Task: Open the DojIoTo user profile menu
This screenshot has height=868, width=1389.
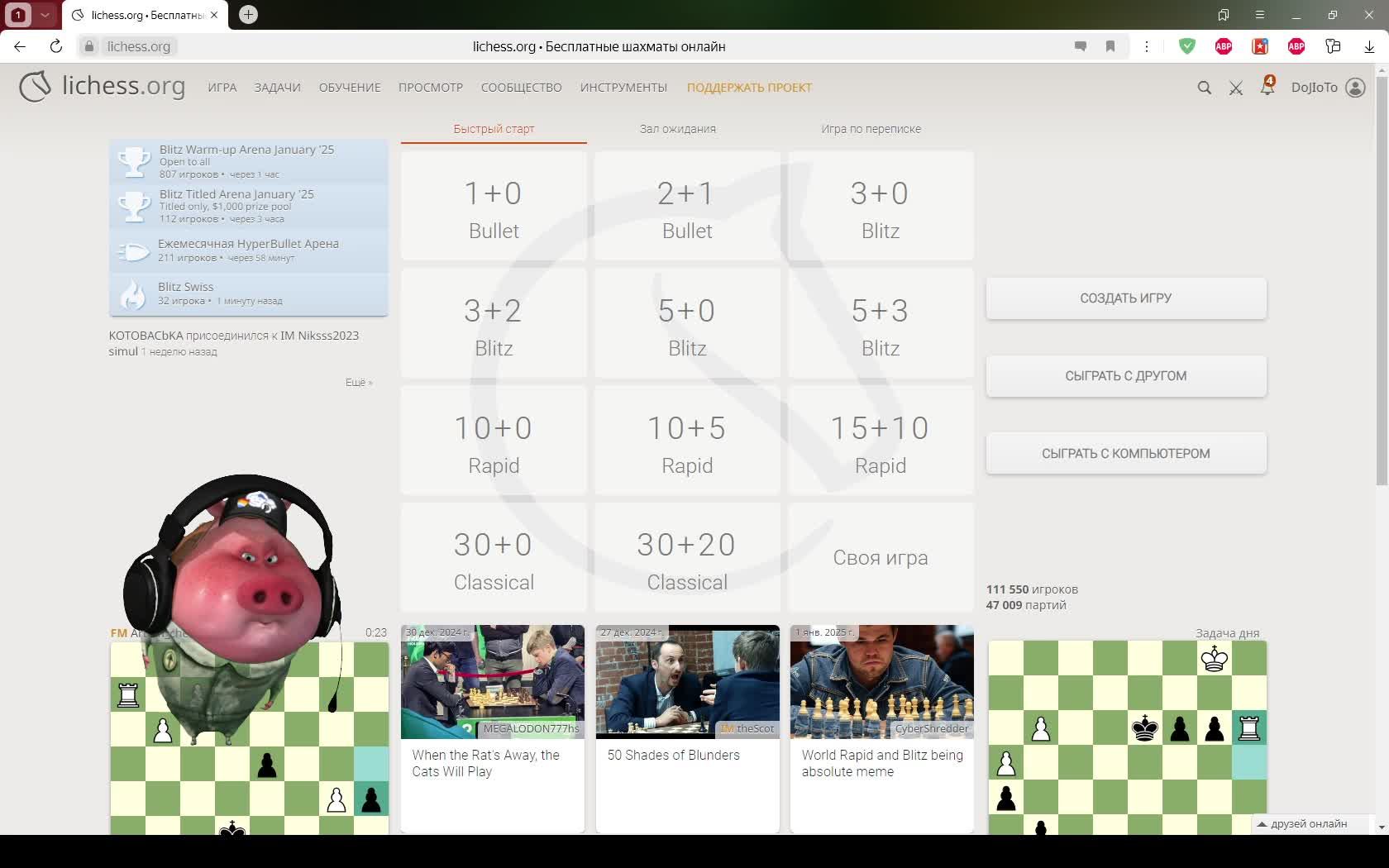Action: [1328, 88]
